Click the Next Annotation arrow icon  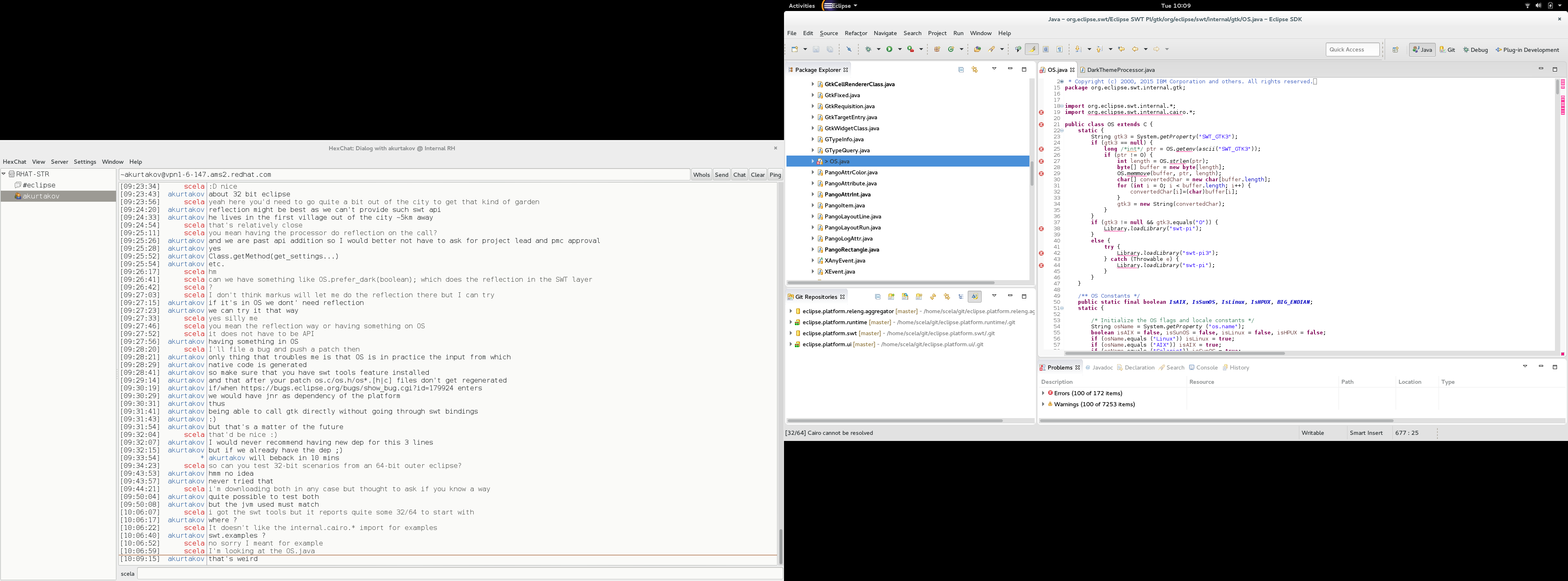tap(1078, 49)
